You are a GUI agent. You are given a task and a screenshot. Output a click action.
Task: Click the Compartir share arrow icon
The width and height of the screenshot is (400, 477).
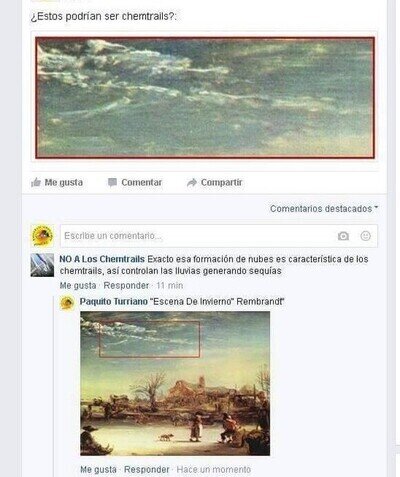(x=192, y=182)
